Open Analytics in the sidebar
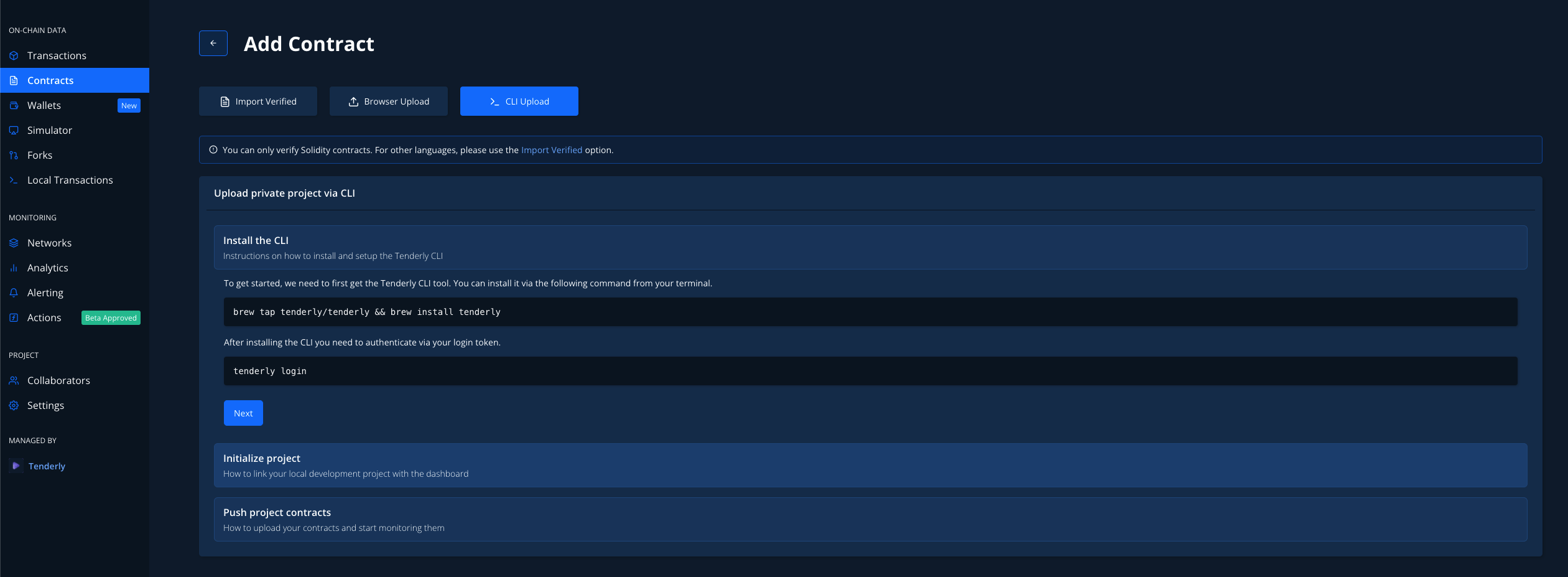The width and height of the screenshot is (1568, 577). pos(75,268)
